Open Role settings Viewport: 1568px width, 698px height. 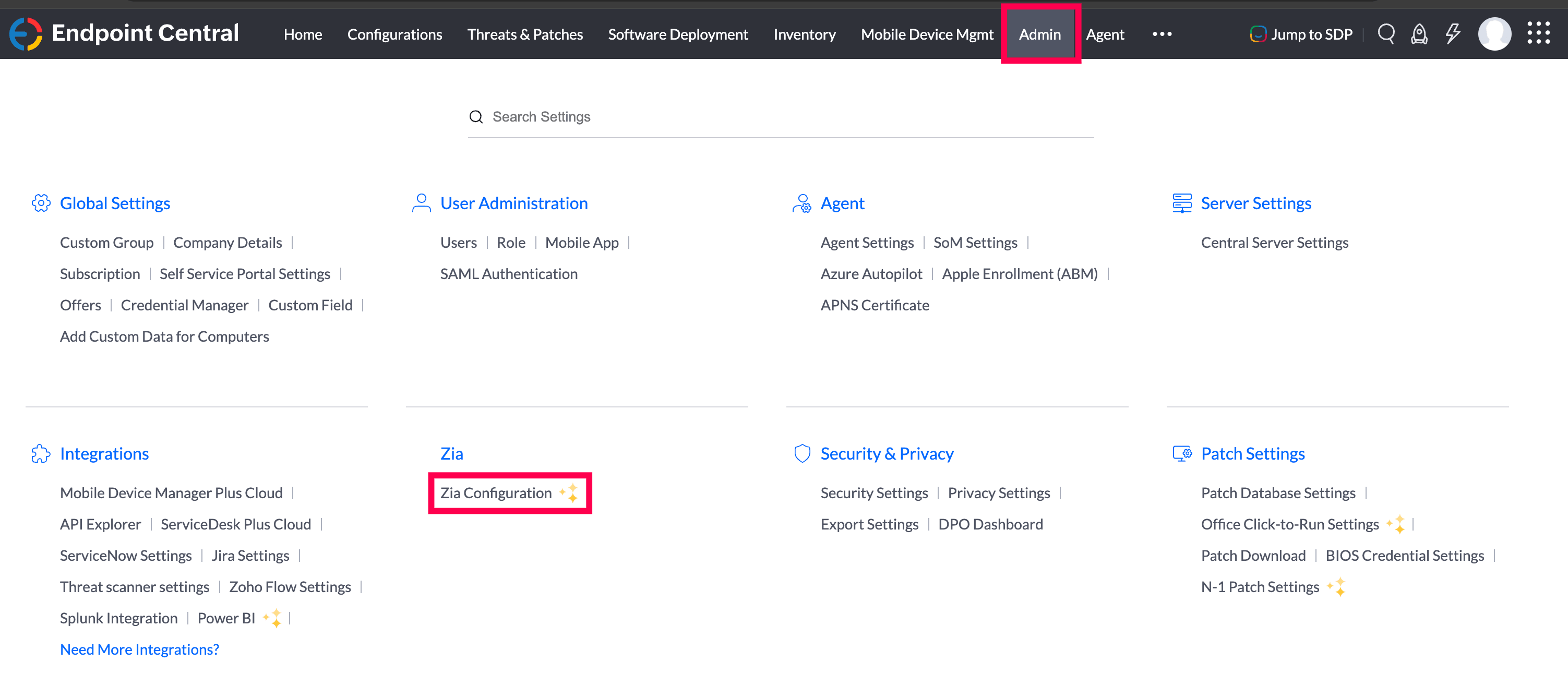pyautogui.click(x=511, y=242)
